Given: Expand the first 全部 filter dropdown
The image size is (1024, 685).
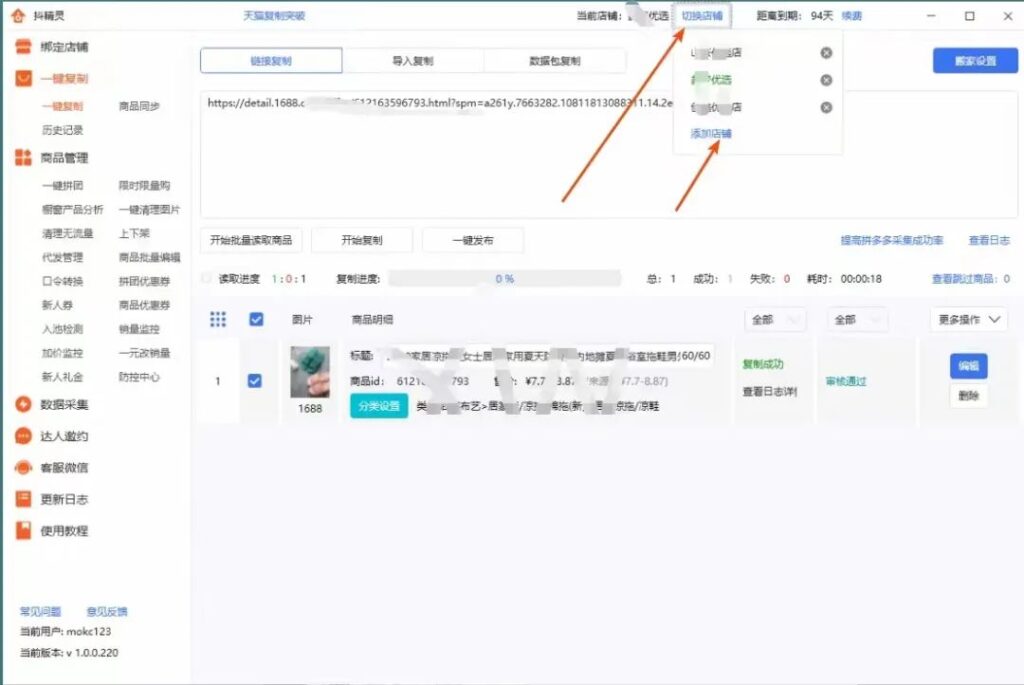Looking at the screenshot, I should point(775,318).
